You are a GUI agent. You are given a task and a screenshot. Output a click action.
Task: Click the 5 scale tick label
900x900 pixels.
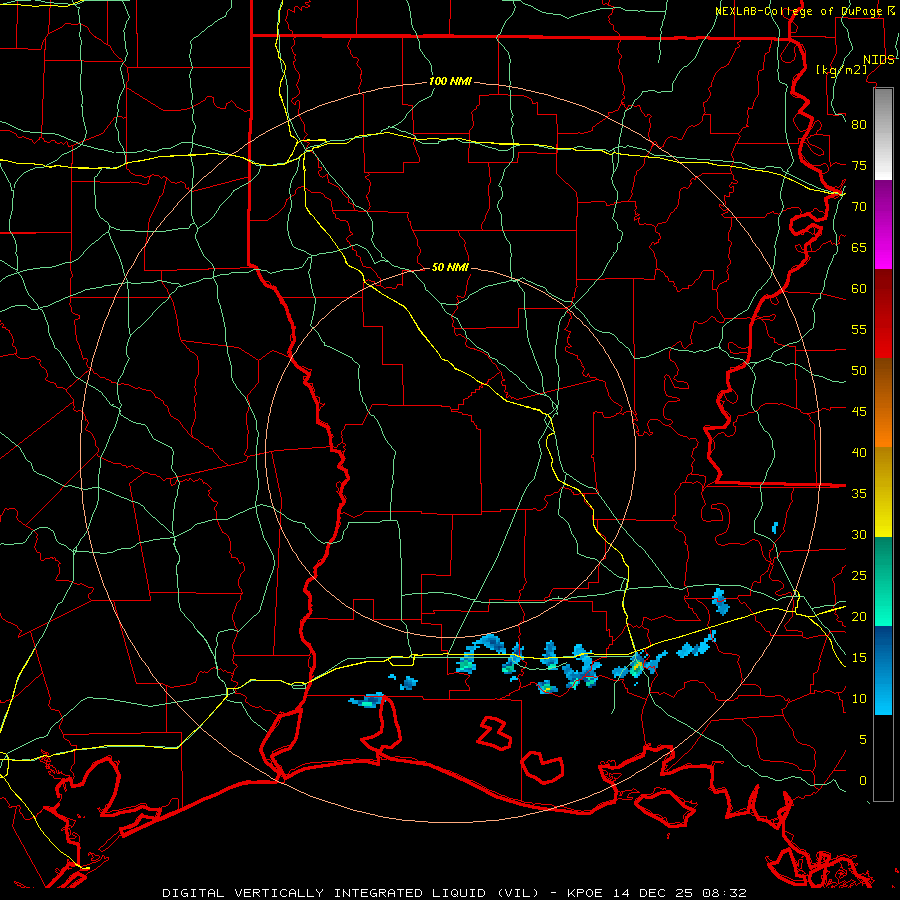coord(863,740)
